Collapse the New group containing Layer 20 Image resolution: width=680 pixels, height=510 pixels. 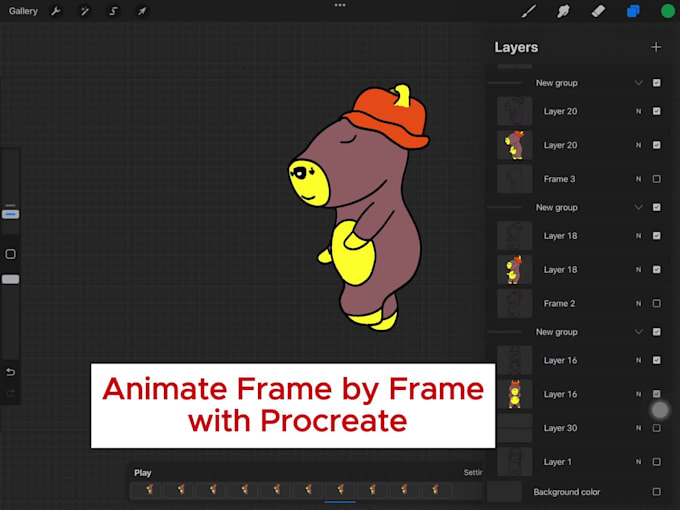(x=638, y=83)
